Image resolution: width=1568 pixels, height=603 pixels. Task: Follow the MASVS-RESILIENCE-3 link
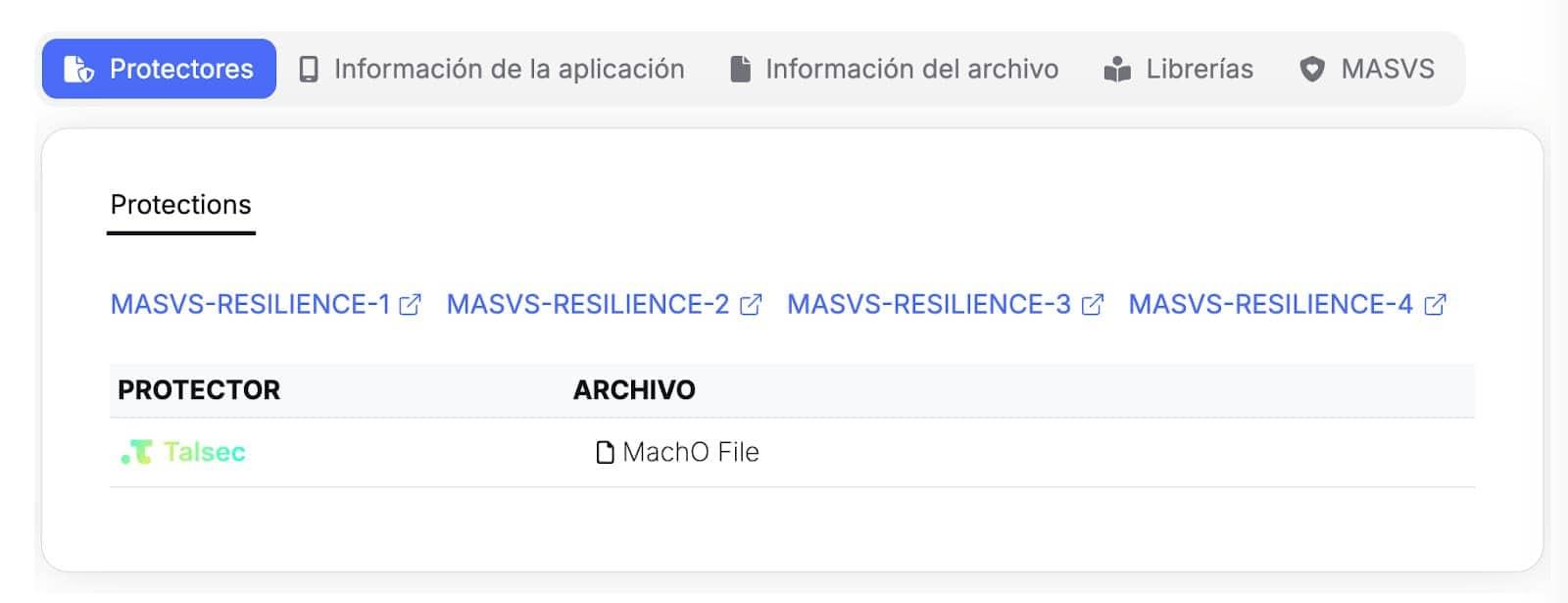[926, 304]
